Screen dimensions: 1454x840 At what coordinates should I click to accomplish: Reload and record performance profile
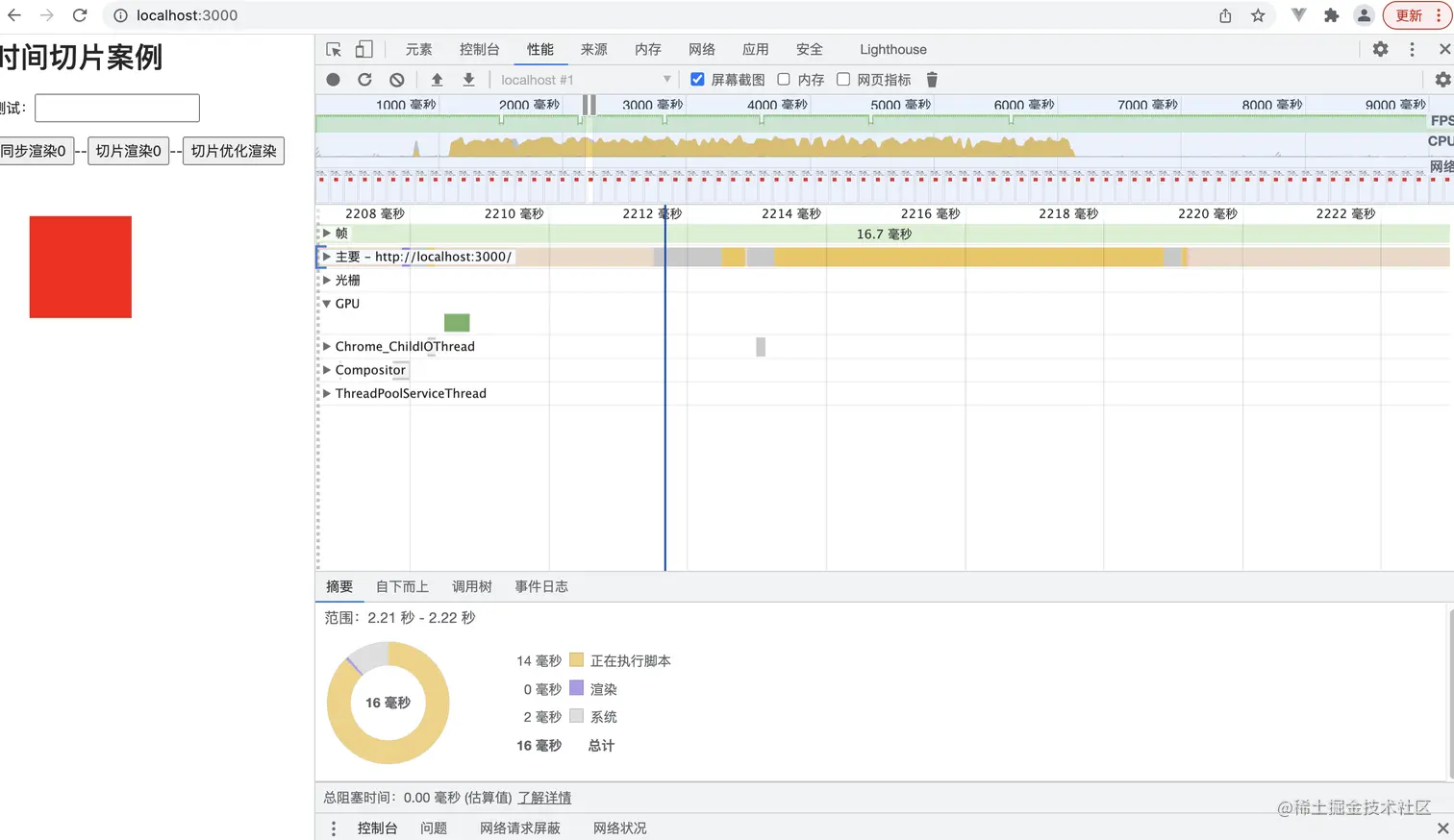(364, 80)
